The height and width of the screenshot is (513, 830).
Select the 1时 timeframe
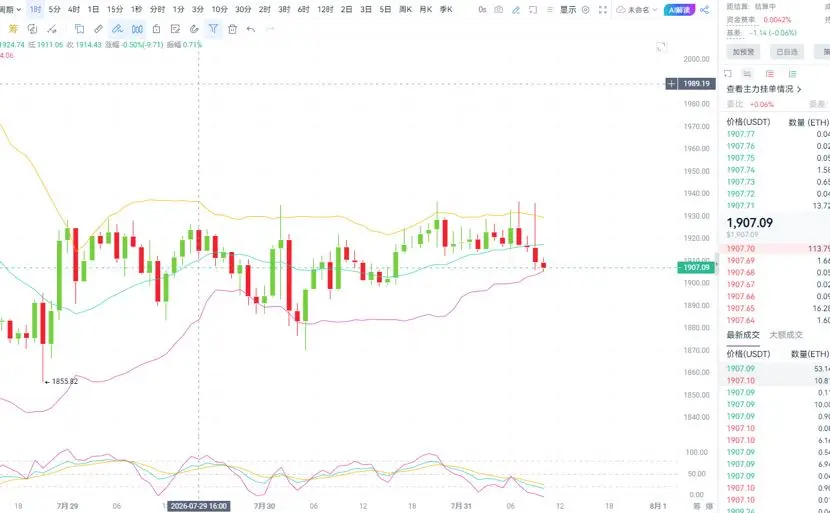click(35, 10)
